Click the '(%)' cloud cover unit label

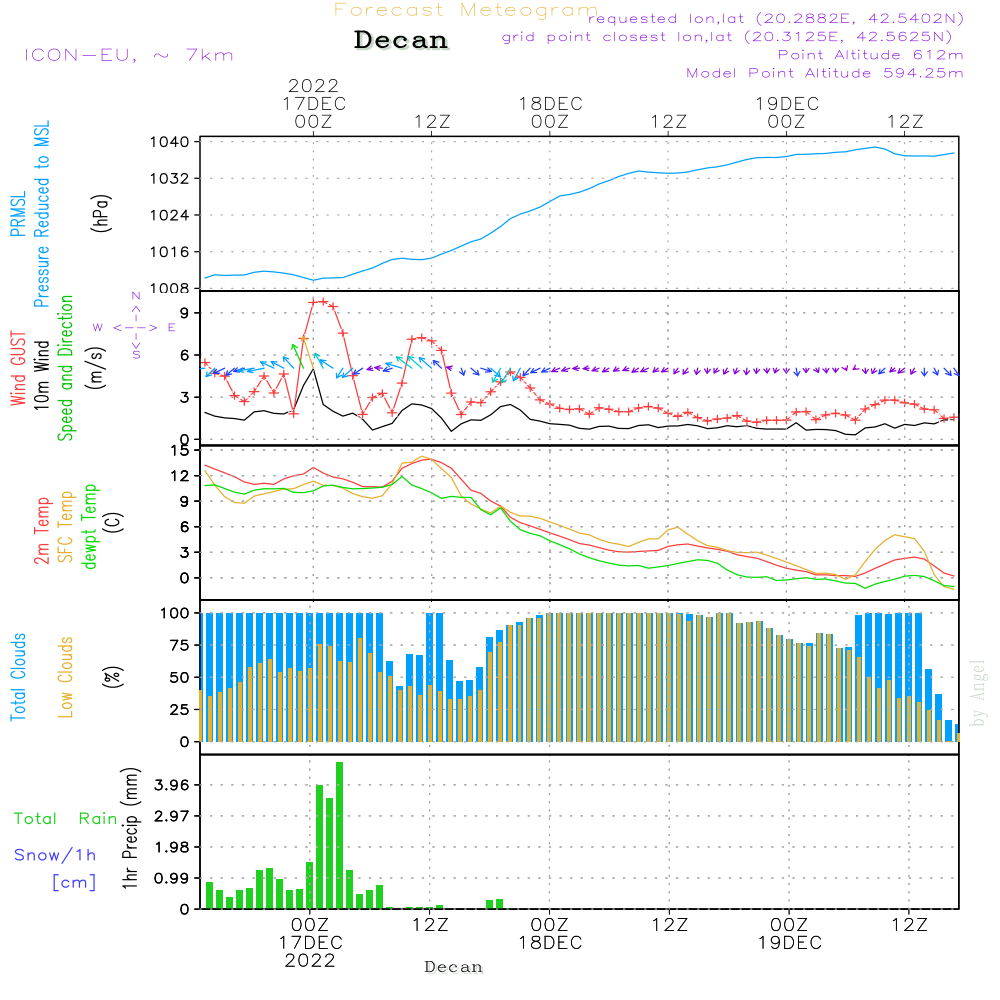[112, 677]
